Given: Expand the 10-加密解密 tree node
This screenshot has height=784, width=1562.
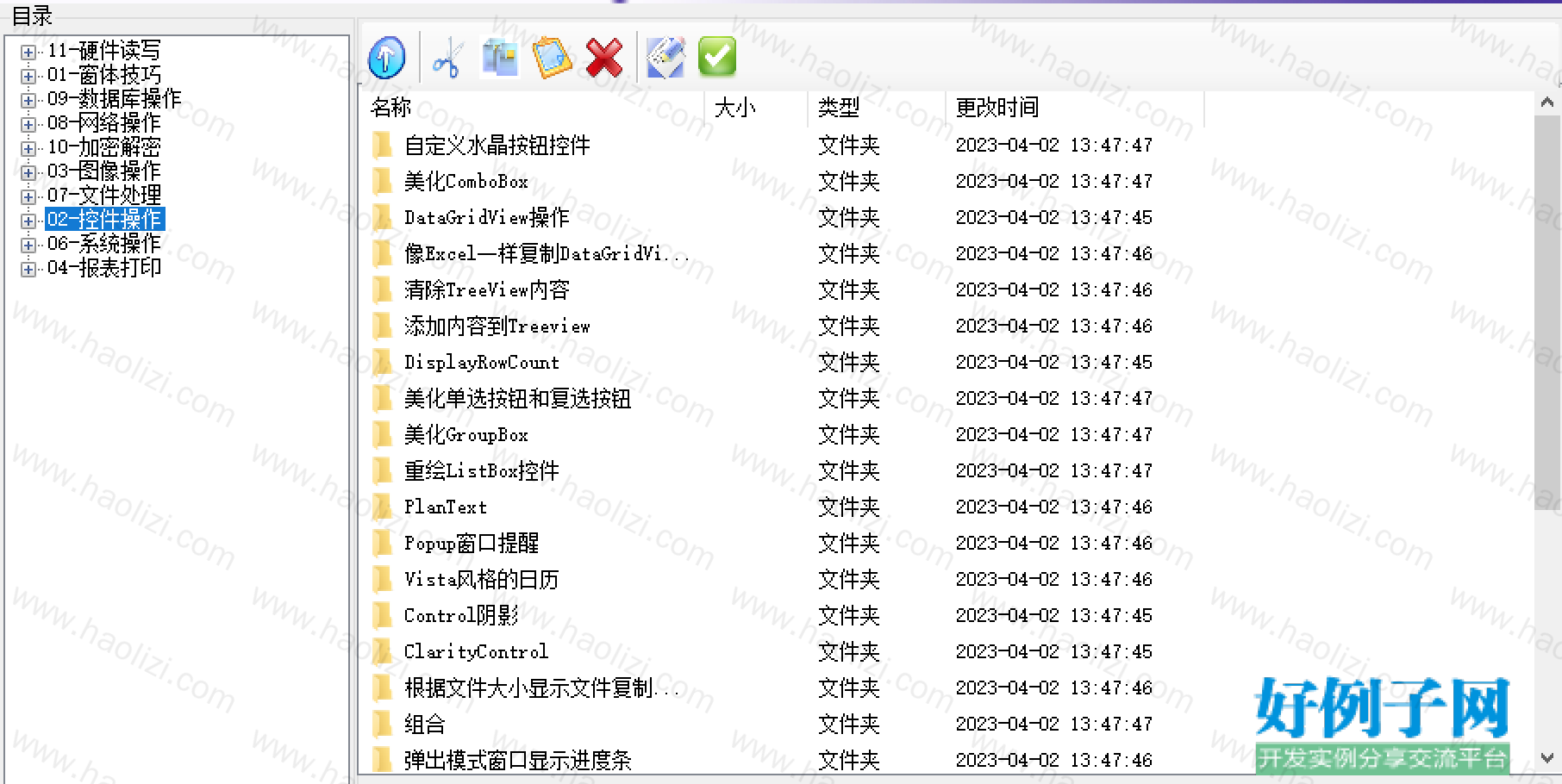Looking at the screenshot, I should (x=28, y=148).
